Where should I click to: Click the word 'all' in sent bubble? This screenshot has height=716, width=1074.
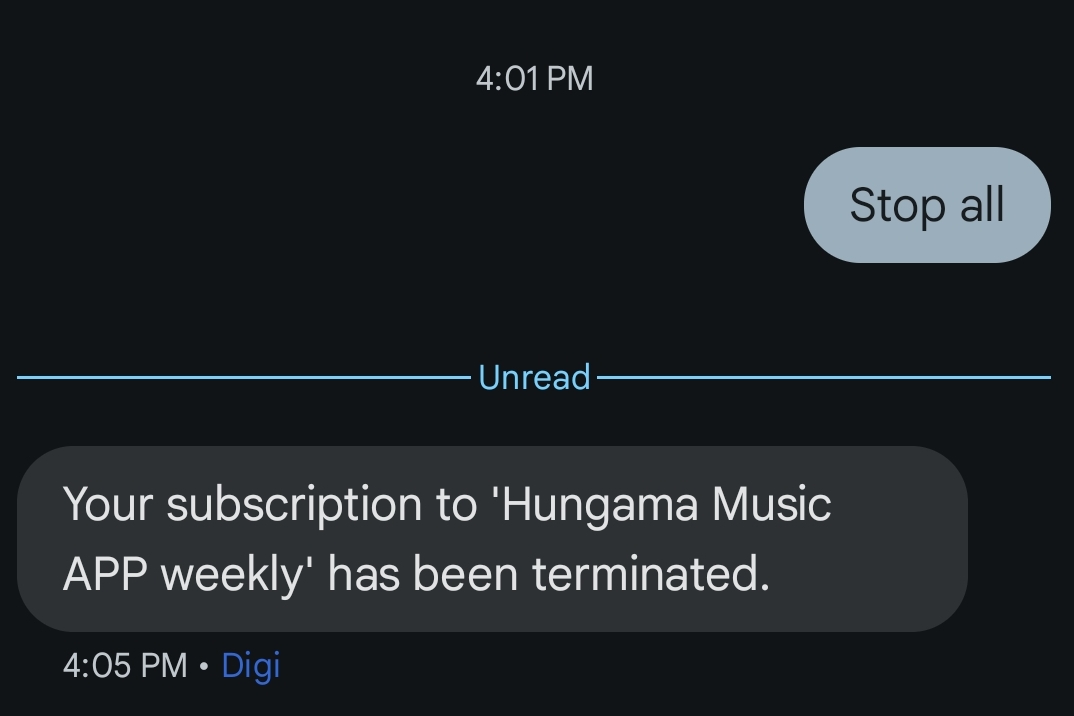[982, 204]
